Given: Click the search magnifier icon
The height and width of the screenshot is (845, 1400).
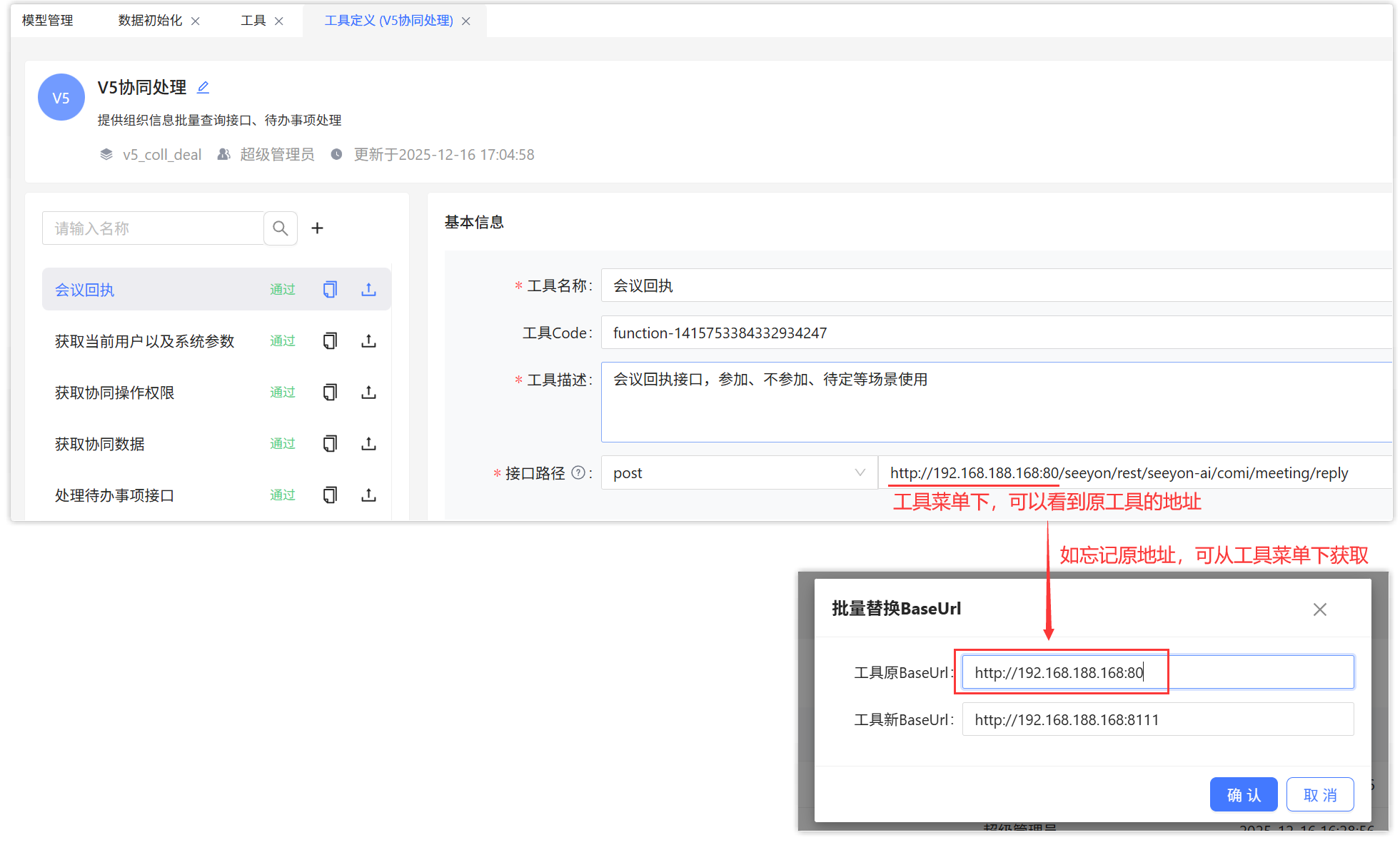Looking at the screenshot, I should click(x=281, y=228).
